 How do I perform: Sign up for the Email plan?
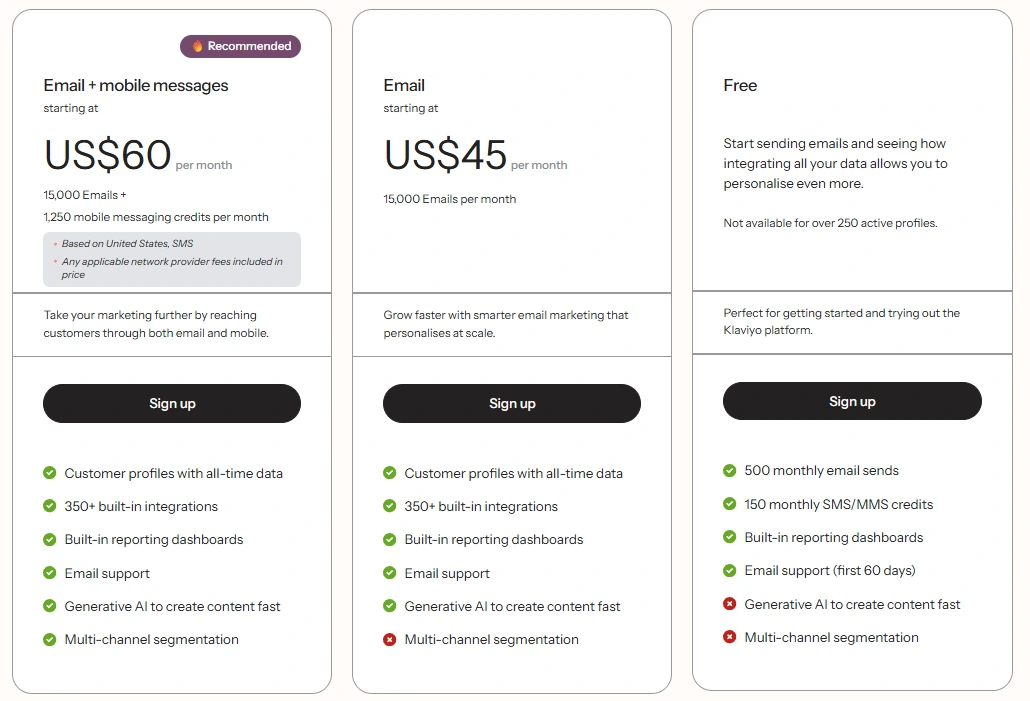(511, 403)
